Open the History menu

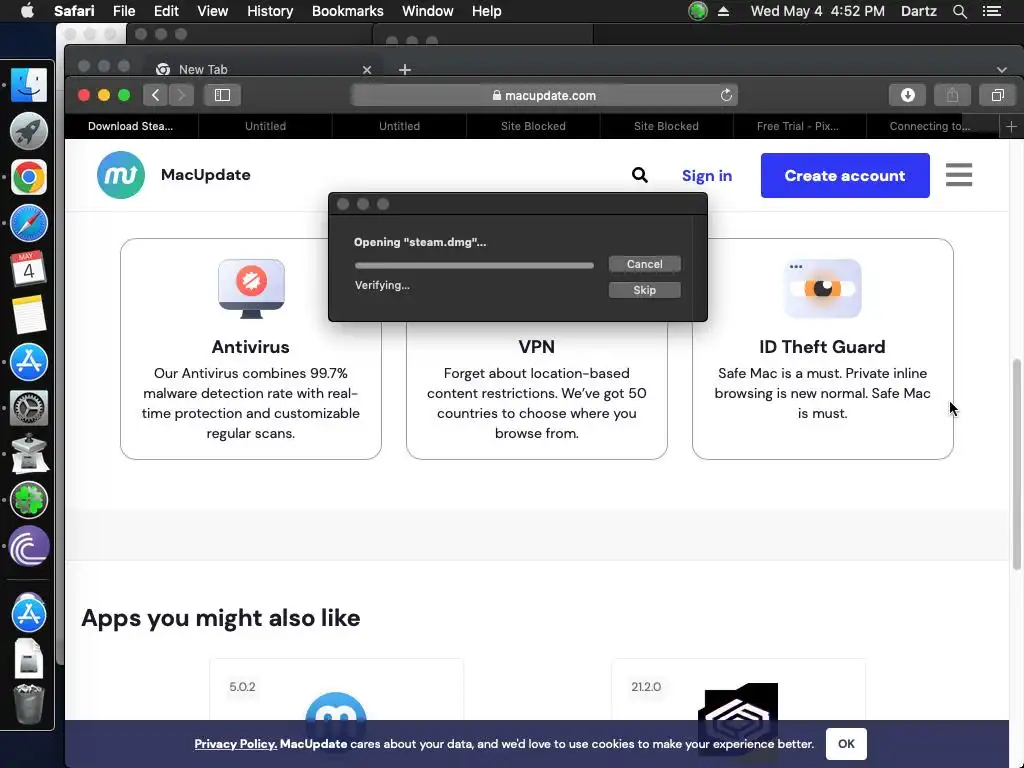[270, 11]
